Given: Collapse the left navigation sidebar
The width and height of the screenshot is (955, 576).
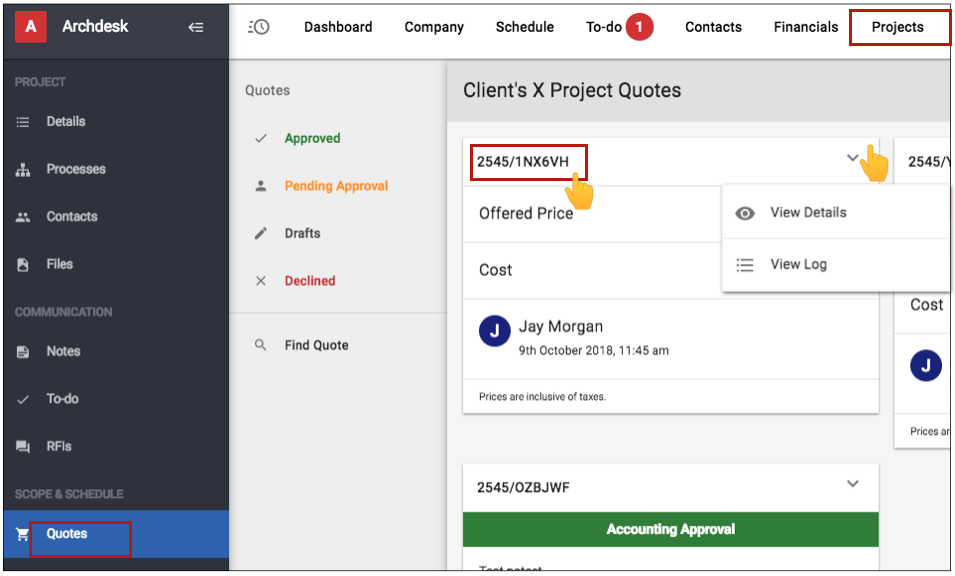Looking at the screenshot, I should [196, 27].
